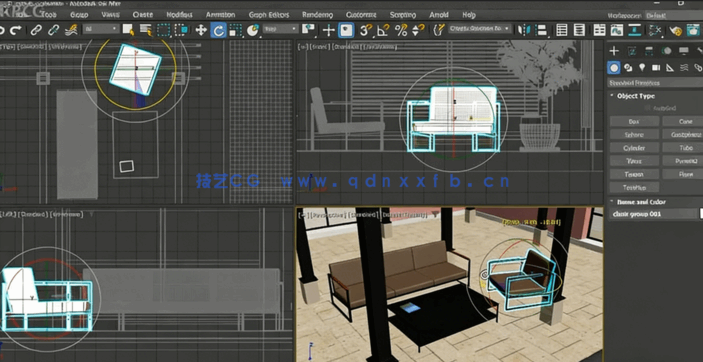Viewport: 703px width, 362px height.
Task: Switch to the Display panel tab
Action: coord(684,51)
